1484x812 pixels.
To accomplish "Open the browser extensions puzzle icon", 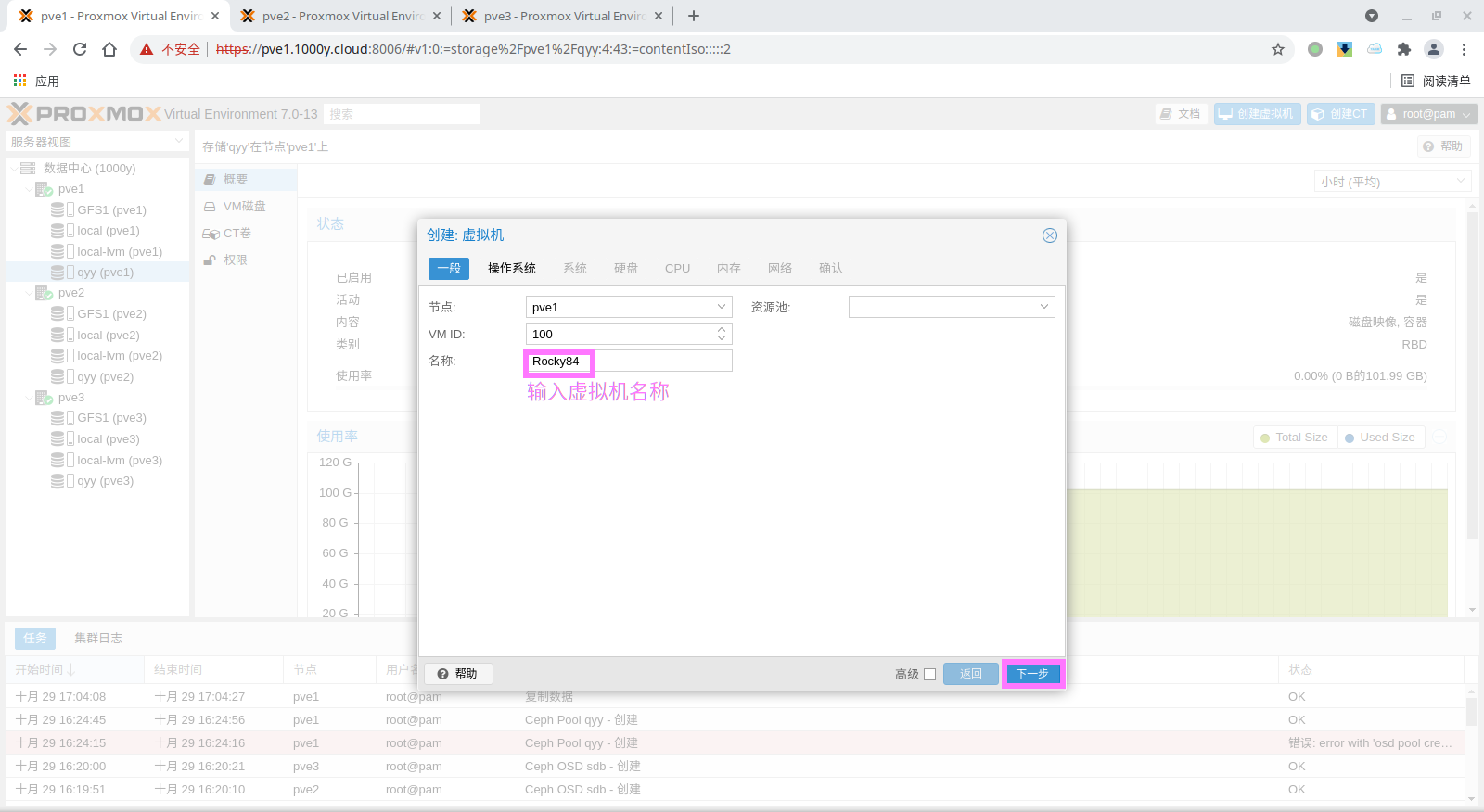I will pos(1403,49).
